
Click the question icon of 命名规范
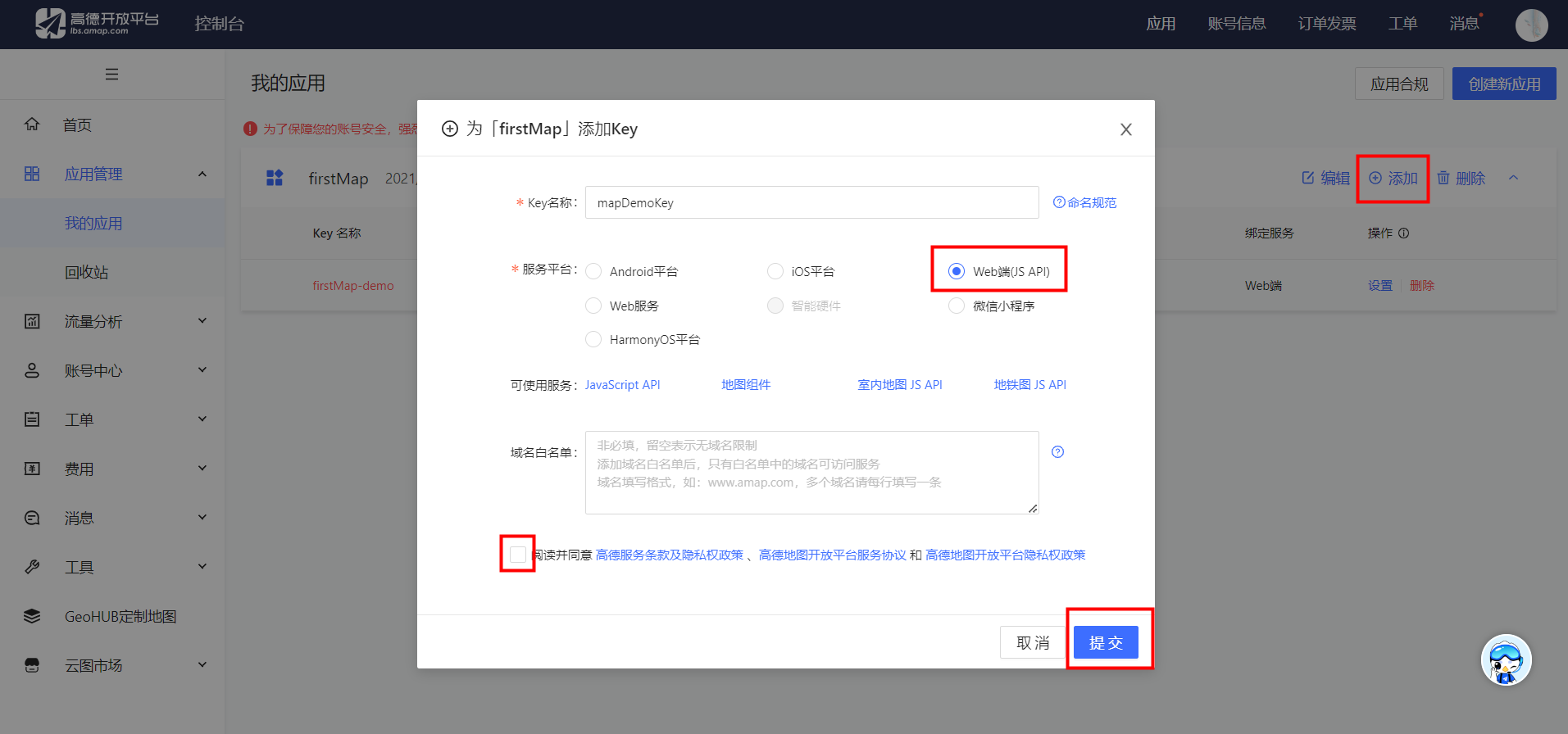click(x=1059, y=202)
